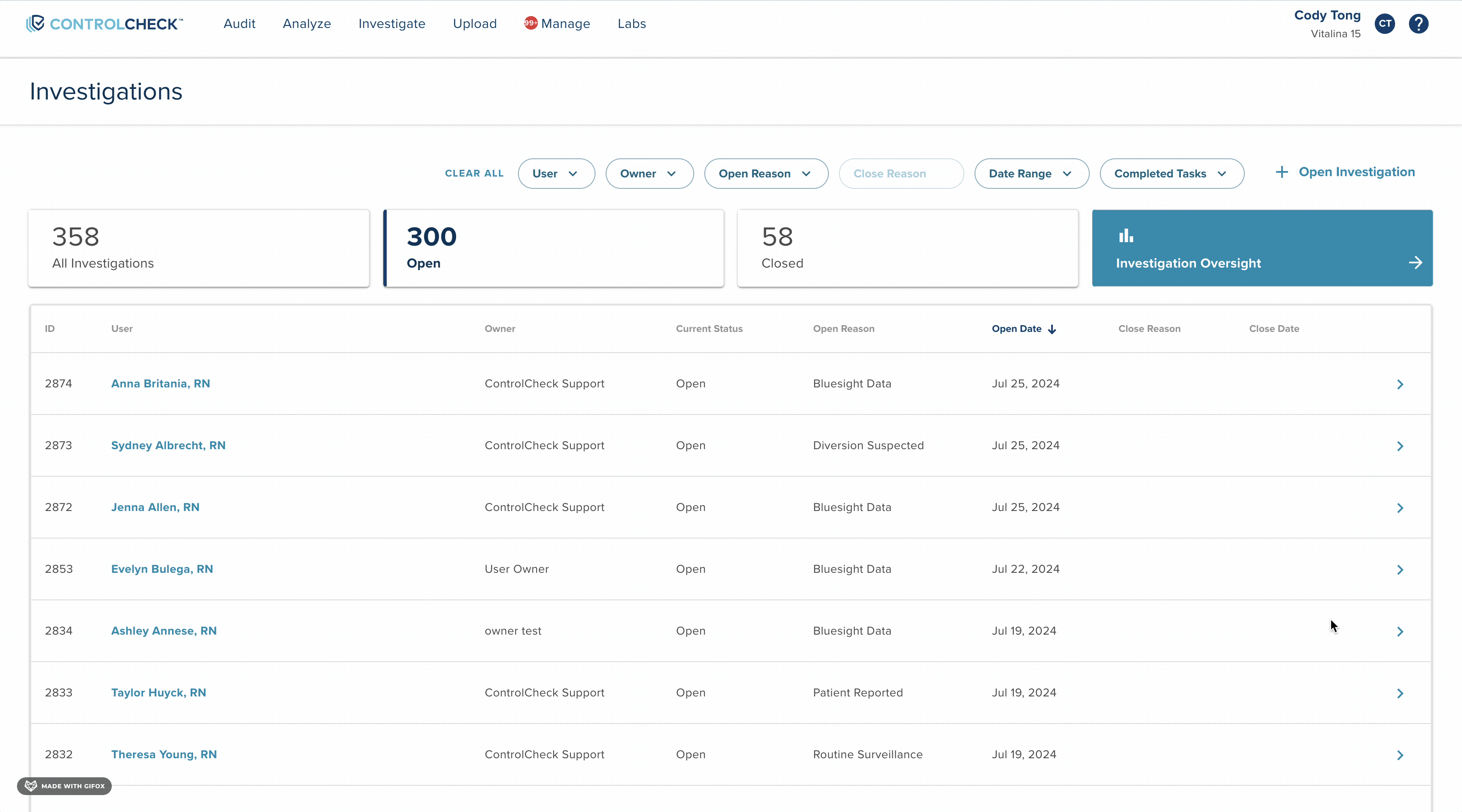Click the Patient Reported cell
The image size is (1462, 812).
pos(858,693)
